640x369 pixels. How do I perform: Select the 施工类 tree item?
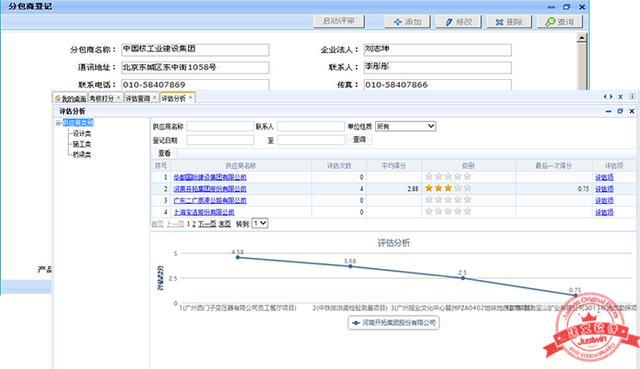coord(82,144)
